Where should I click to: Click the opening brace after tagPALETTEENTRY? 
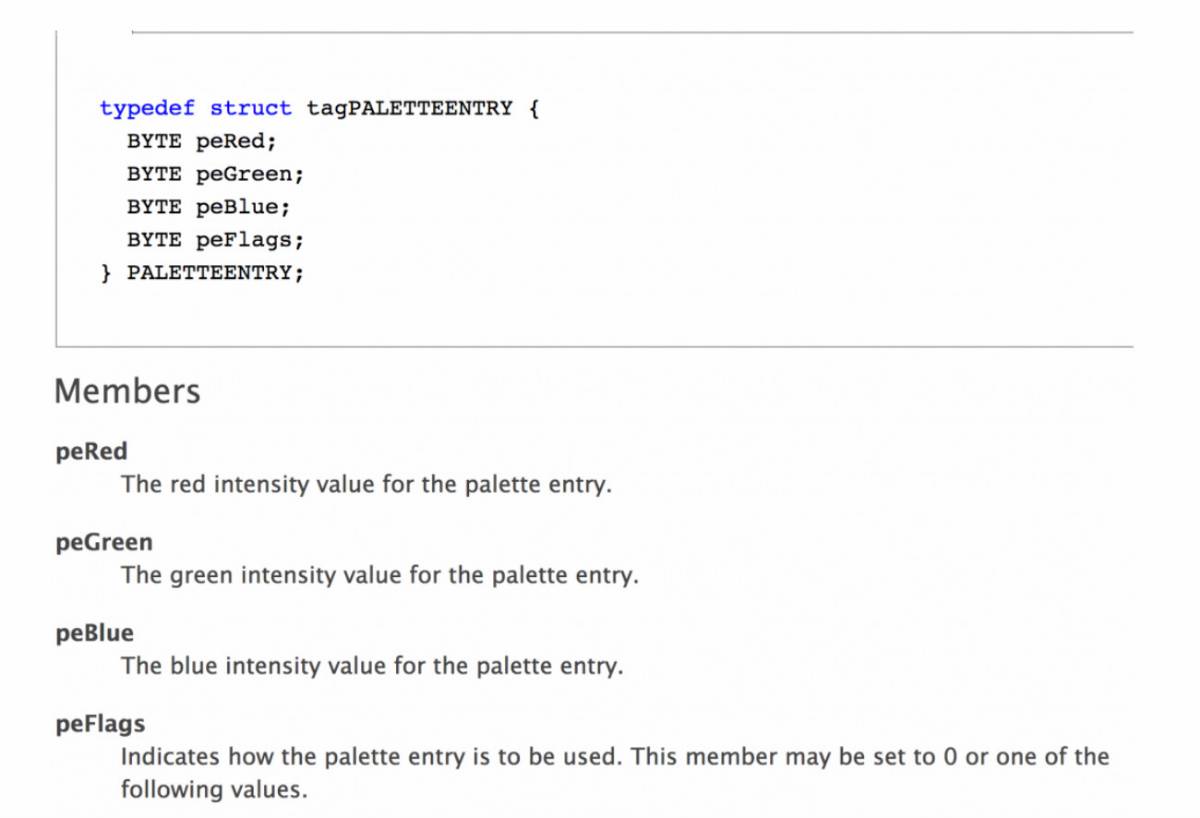coord(533,108)
